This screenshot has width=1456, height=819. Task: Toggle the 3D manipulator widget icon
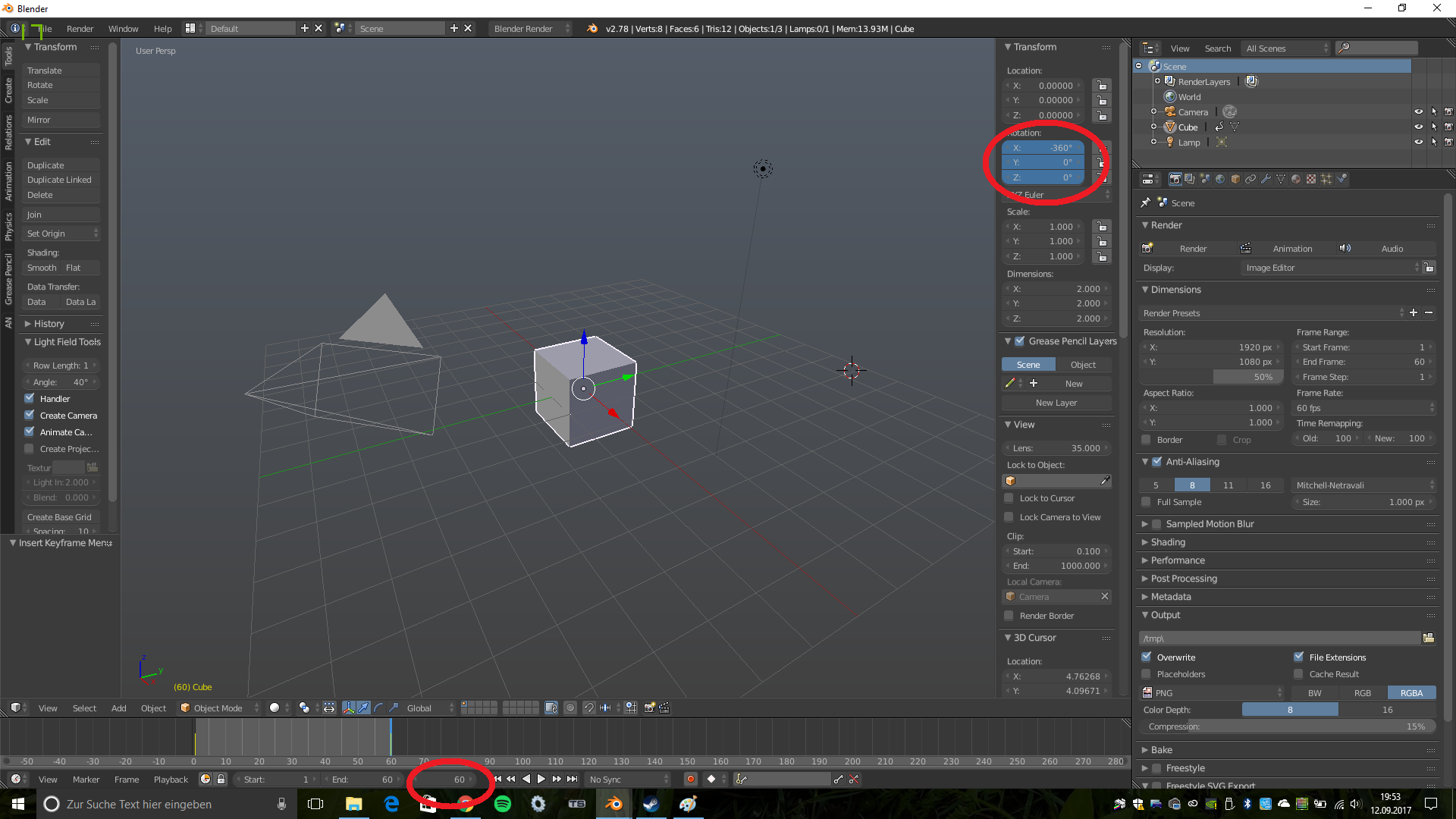pyautogui.click(x=348, y=708)
